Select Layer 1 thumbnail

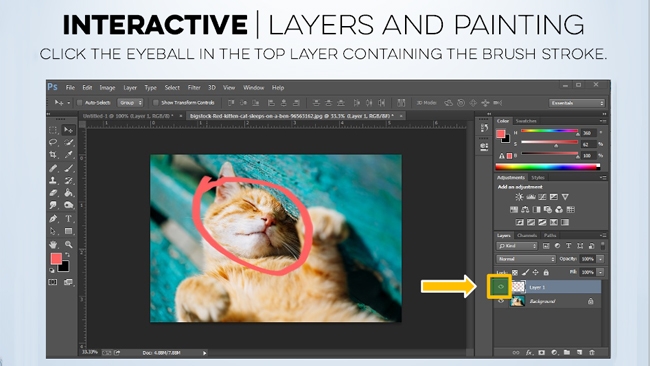518,287
